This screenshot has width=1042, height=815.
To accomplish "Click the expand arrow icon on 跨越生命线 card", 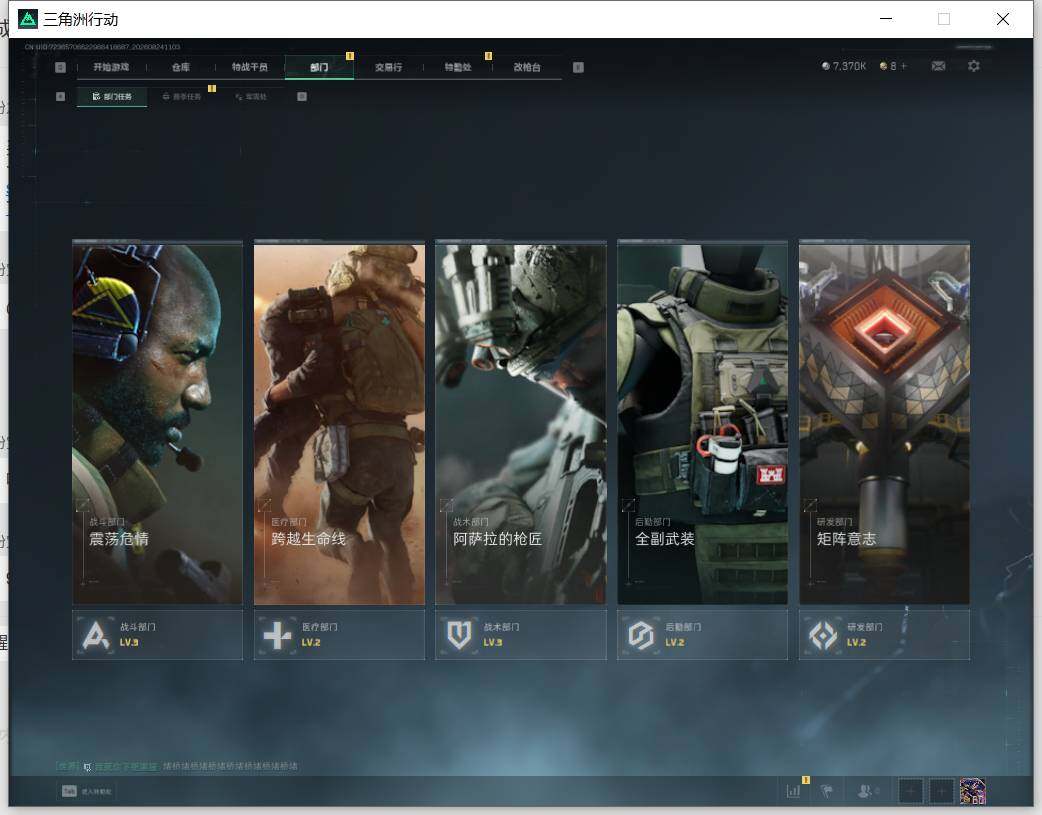I will click(264, 505).
